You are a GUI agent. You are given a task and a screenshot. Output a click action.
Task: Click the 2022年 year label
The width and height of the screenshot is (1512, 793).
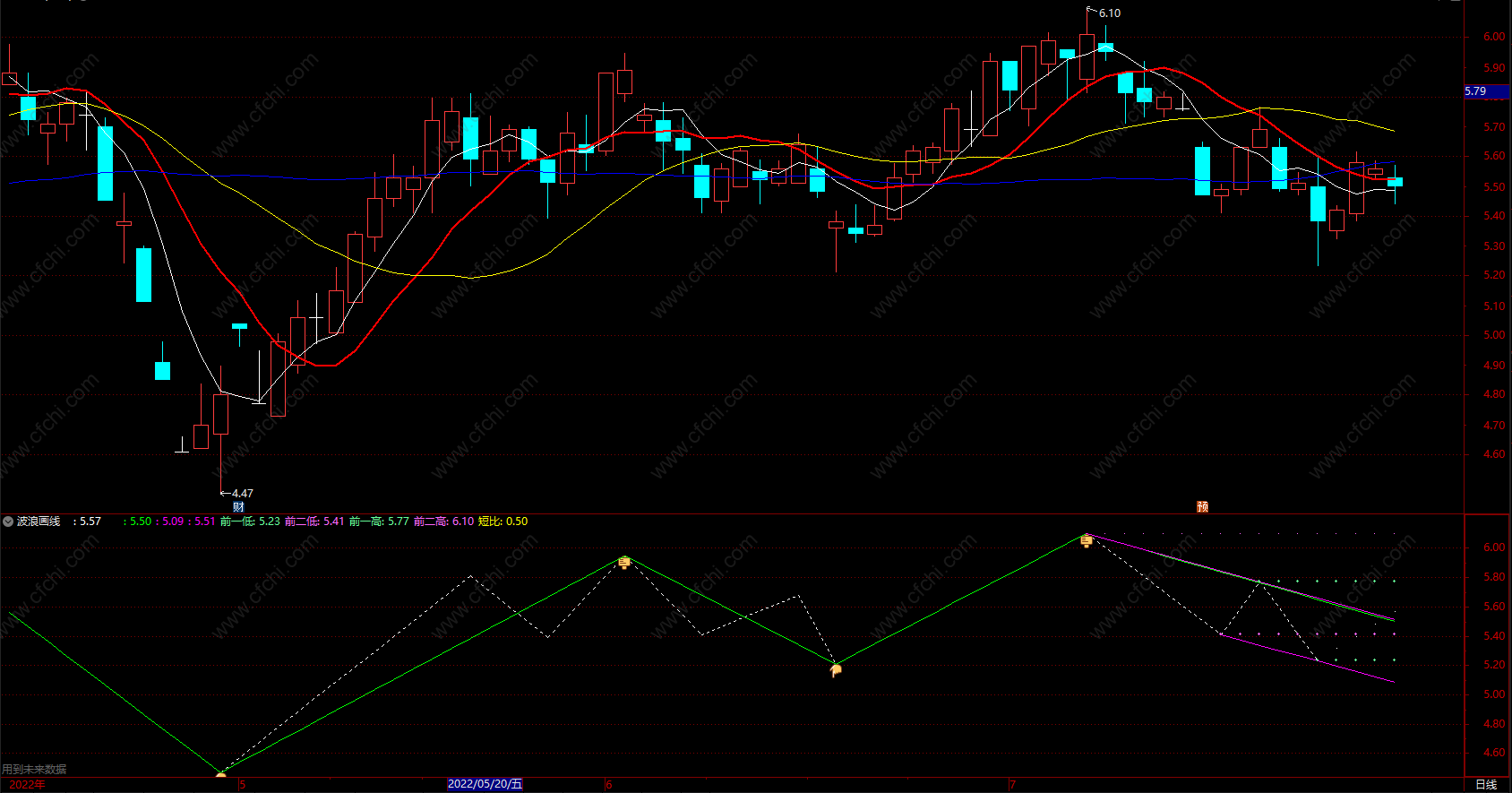tap(27, 785)
